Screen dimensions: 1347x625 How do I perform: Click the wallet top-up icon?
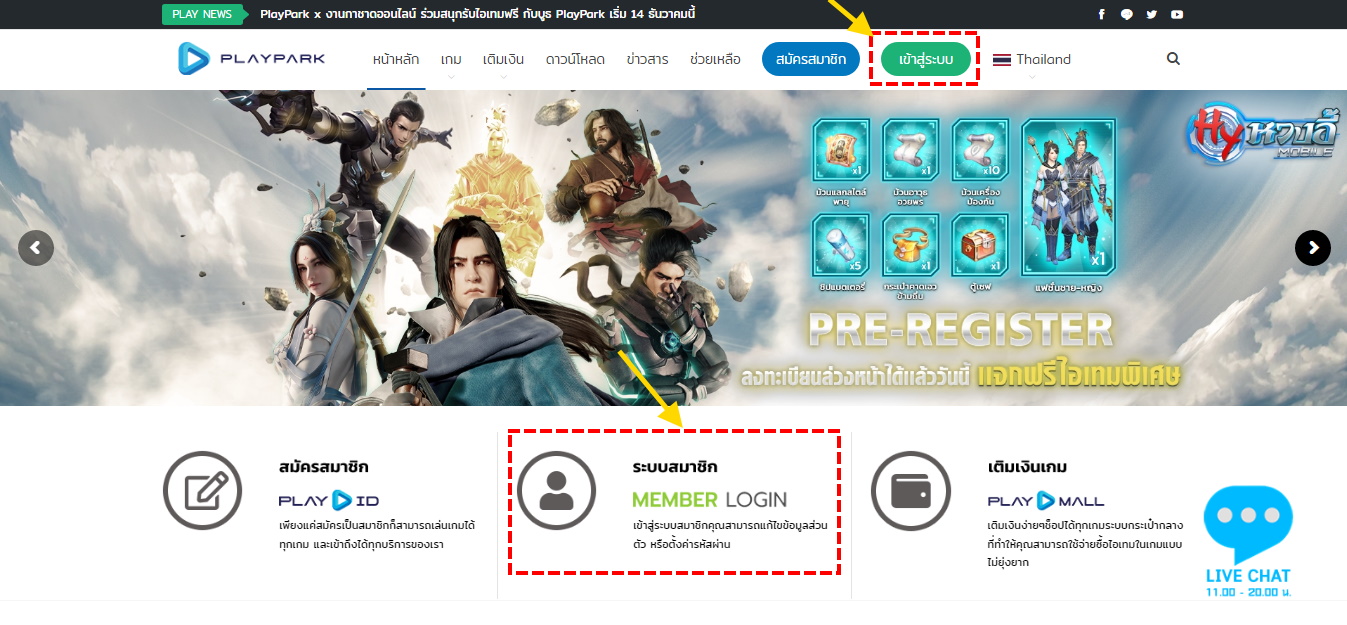(910, 490)
